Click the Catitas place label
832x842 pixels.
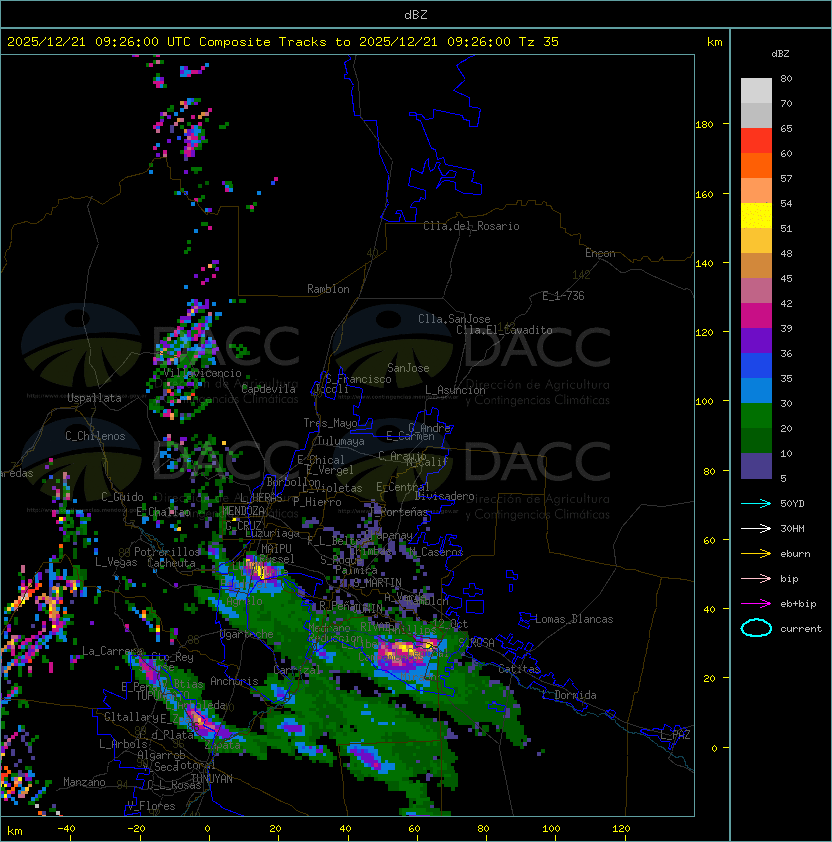pyautogui.click(x=519, y=669)
